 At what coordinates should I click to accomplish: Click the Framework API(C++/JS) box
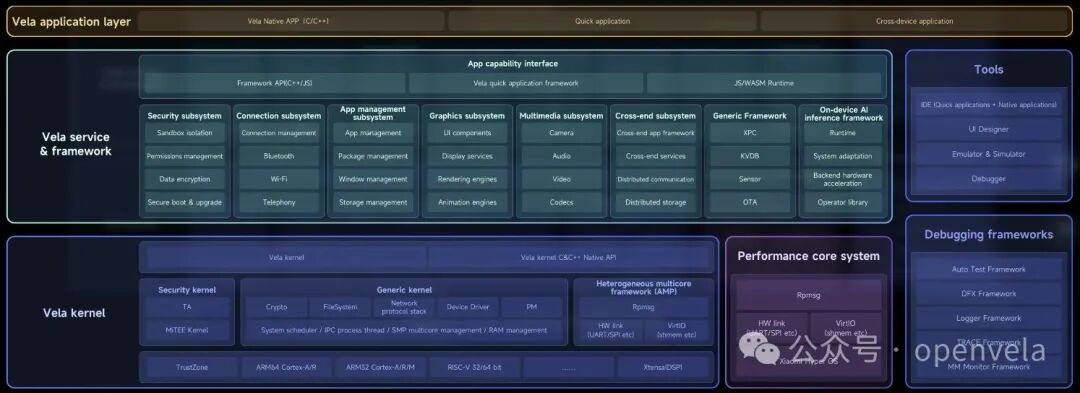coord(275,83)
